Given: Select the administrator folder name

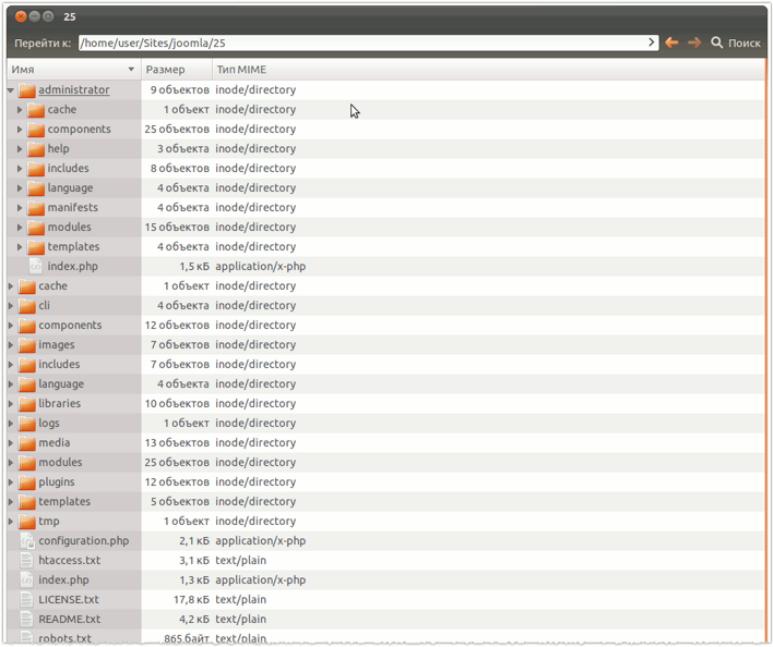Looking at the screenshot, I should 74,90.
